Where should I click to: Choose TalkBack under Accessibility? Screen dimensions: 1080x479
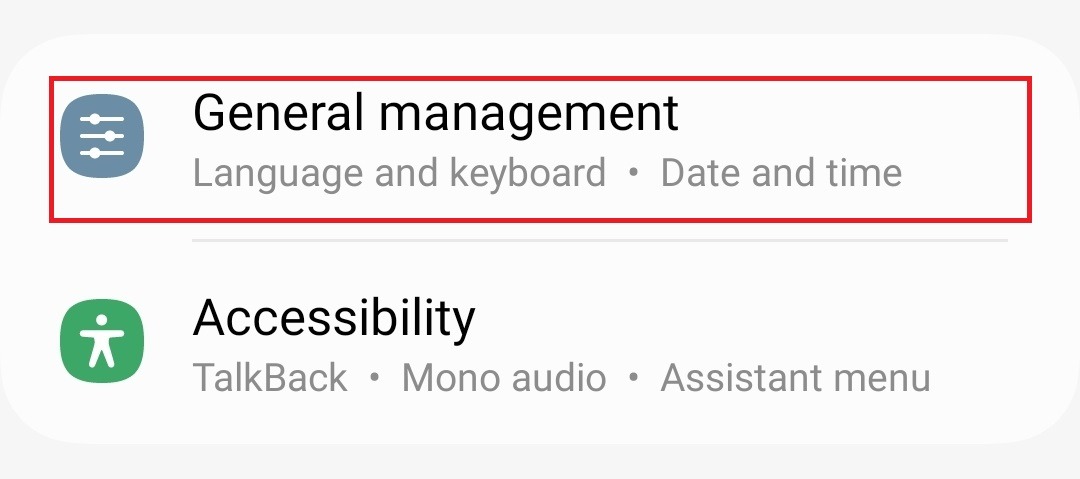tap(271, 378)
